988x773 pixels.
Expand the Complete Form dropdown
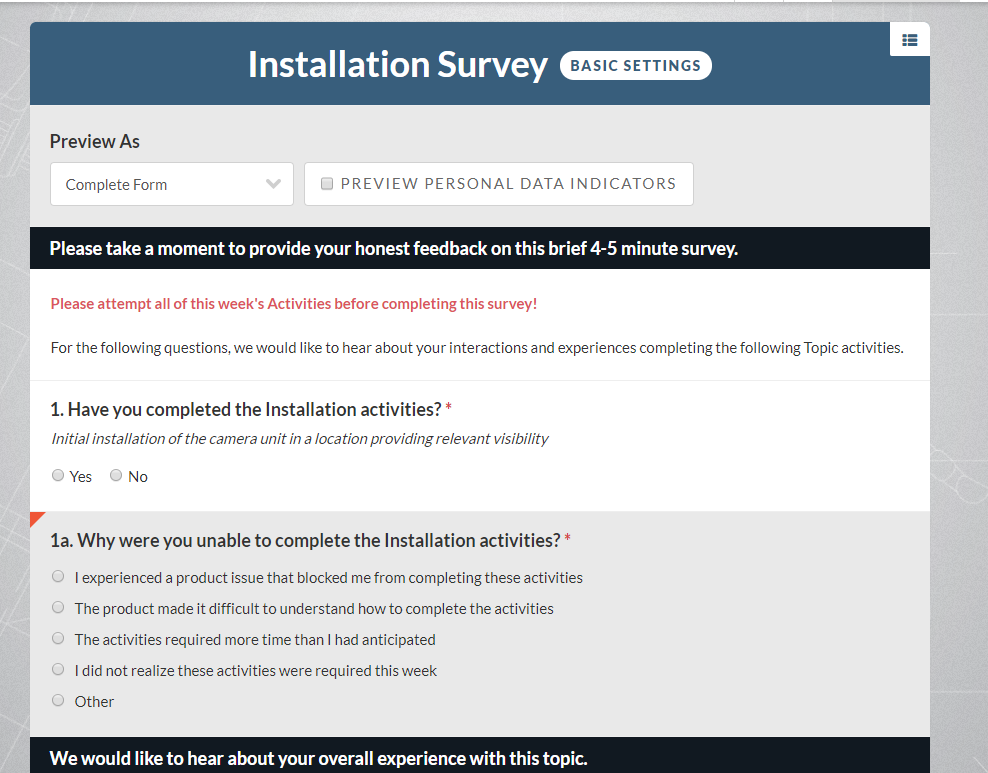click(172, 184)
